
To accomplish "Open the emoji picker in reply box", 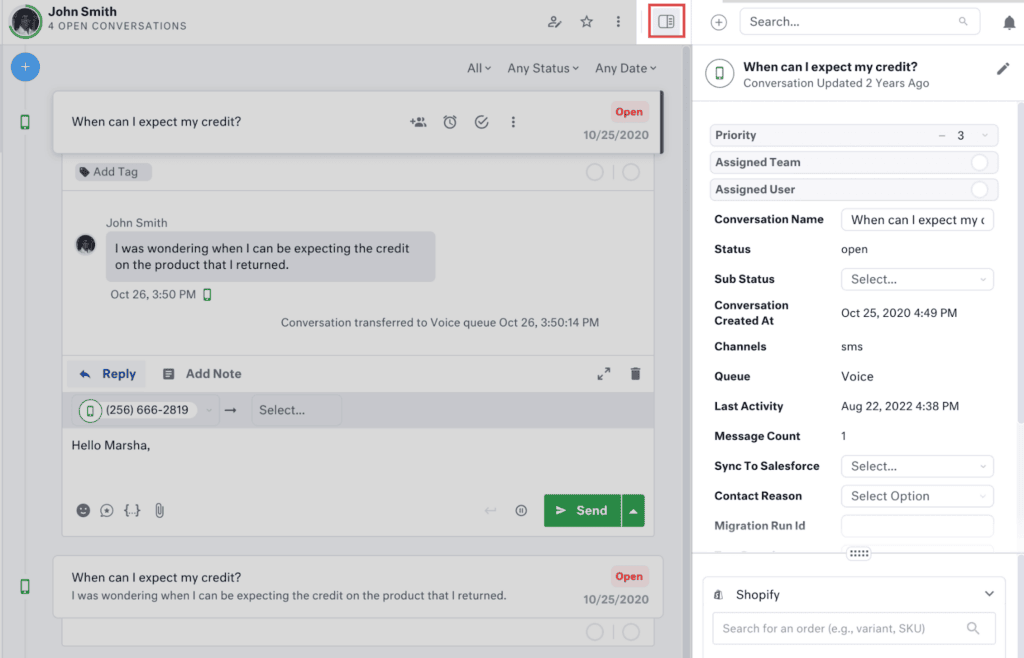I will click(83, 510).
